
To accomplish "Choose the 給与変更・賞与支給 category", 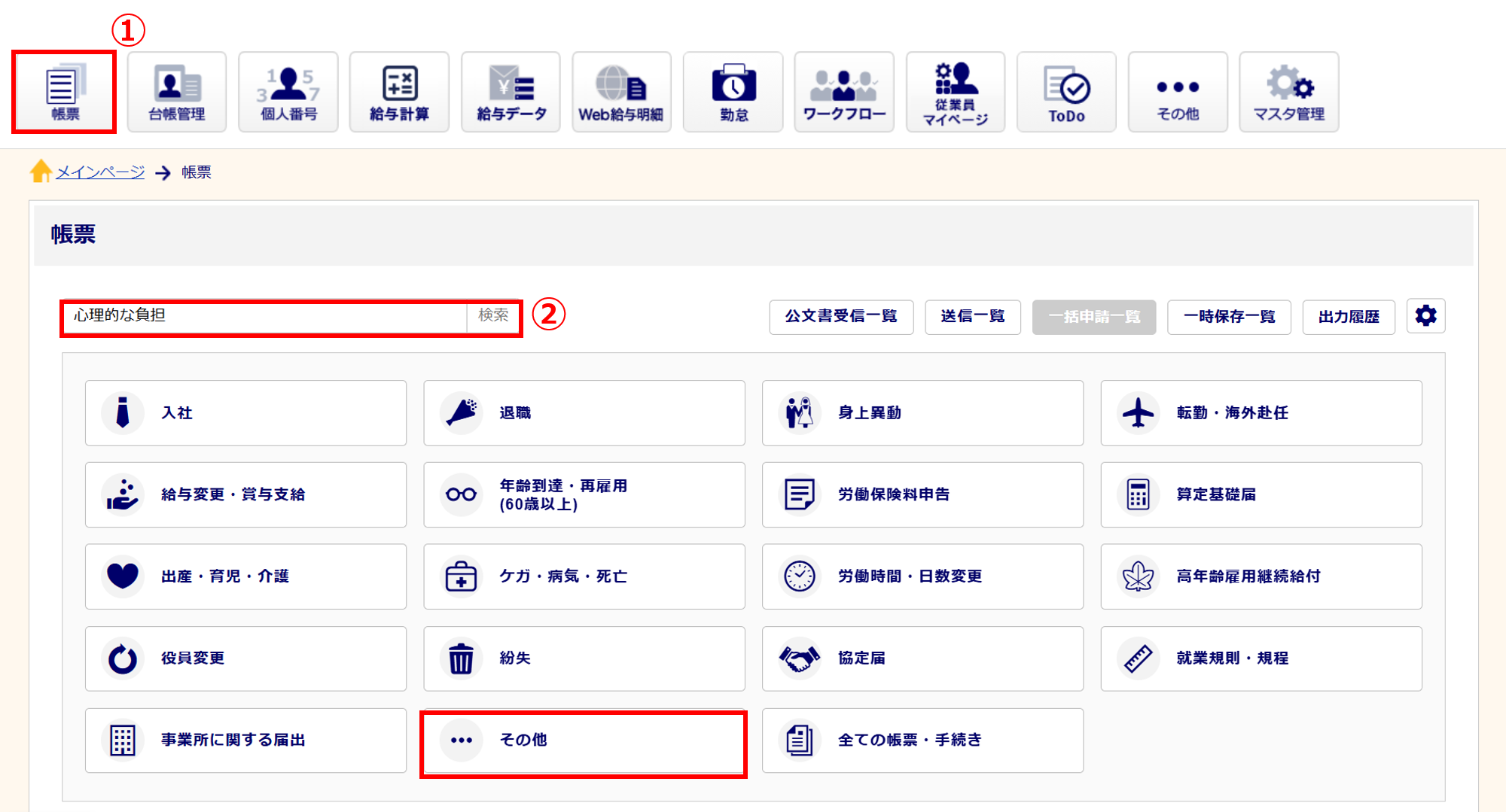I will (x=245, y=495).
